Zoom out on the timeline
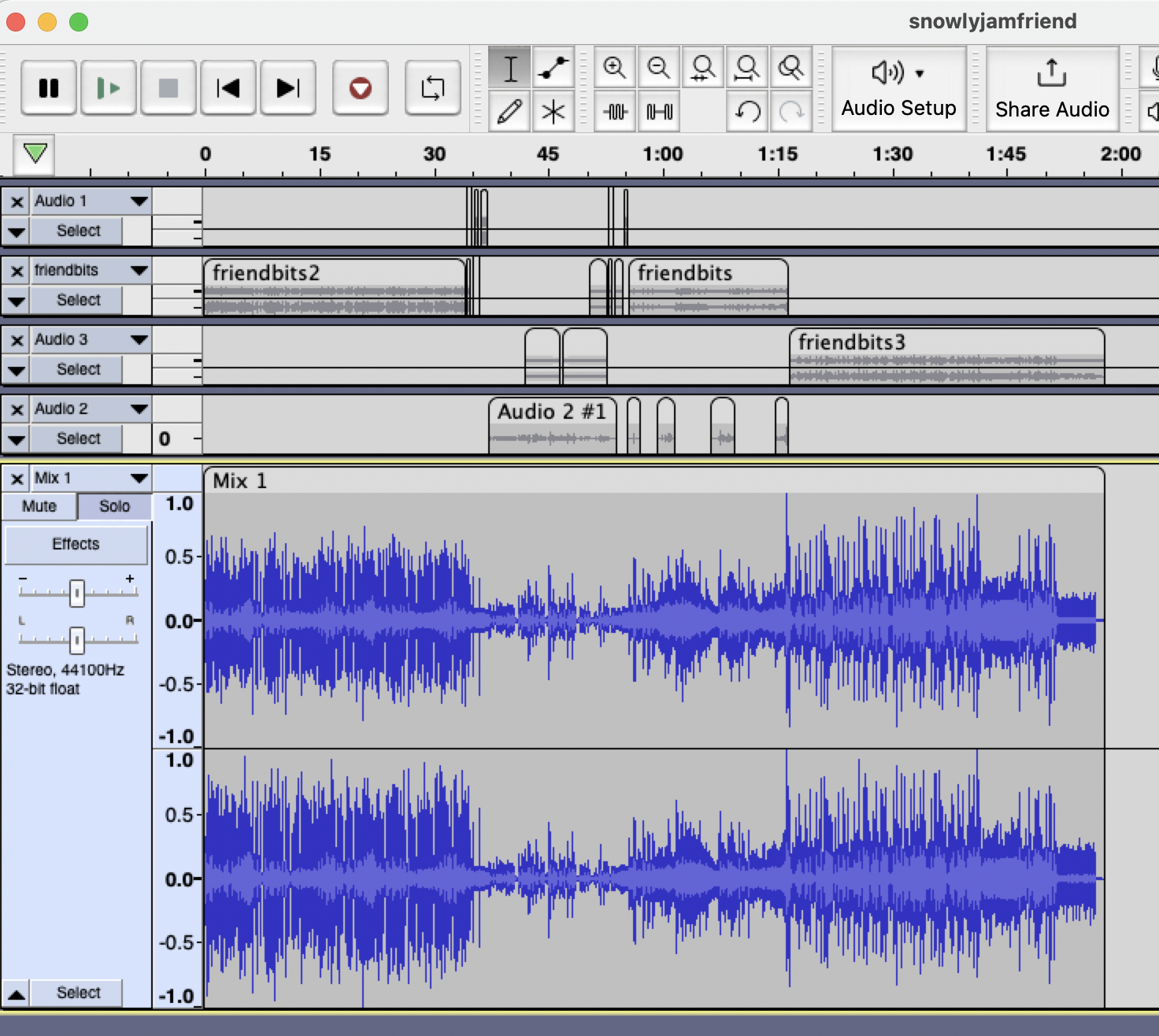 click(659, 68)
